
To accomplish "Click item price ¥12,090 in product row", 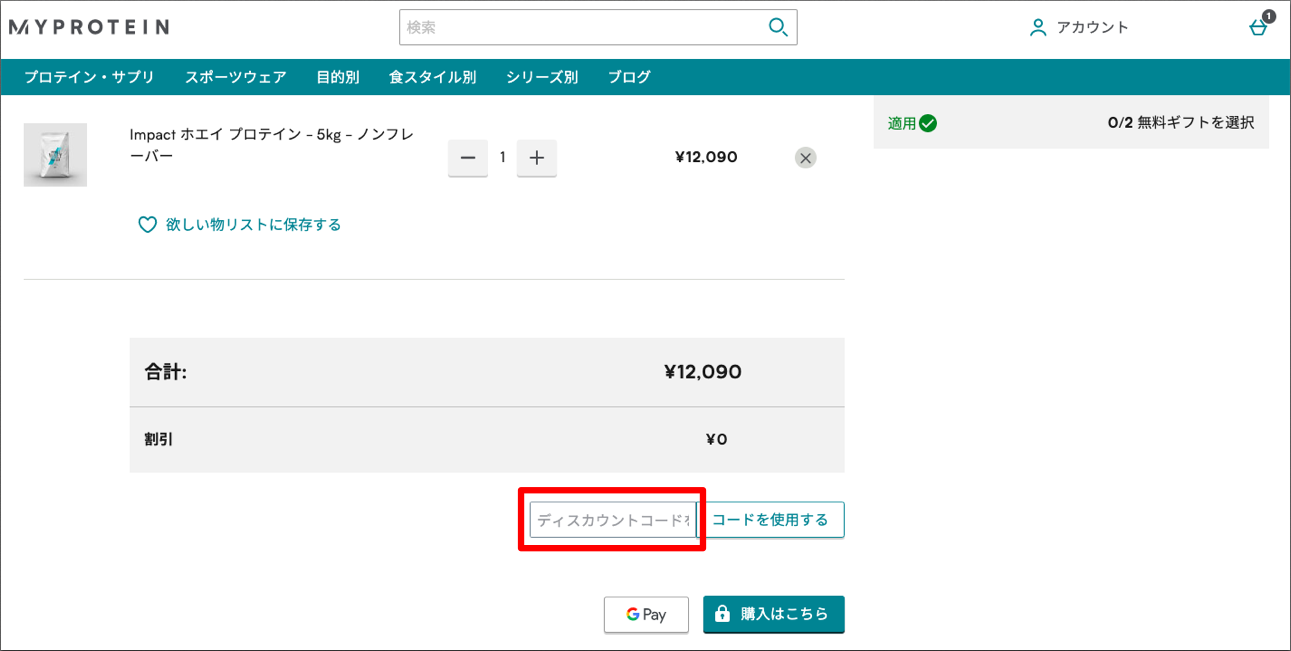I will click(706, 157).
